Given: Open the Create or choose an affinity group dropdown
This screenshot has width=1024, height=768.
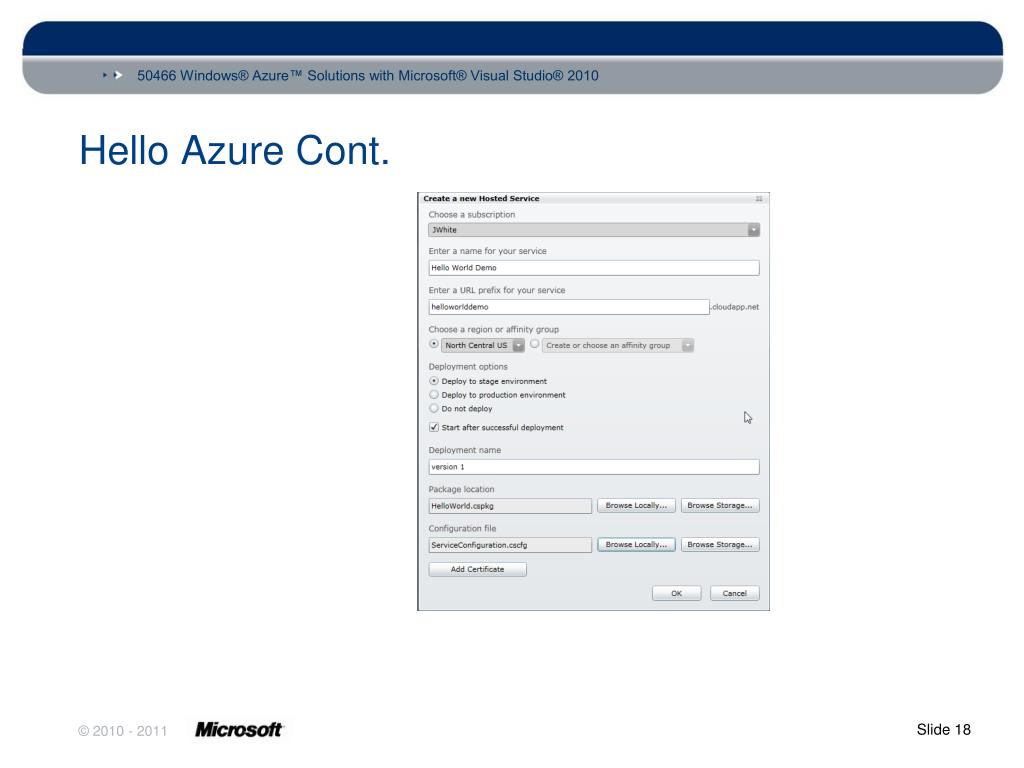Looking at the screenshot, I should (x=618, y=345).
